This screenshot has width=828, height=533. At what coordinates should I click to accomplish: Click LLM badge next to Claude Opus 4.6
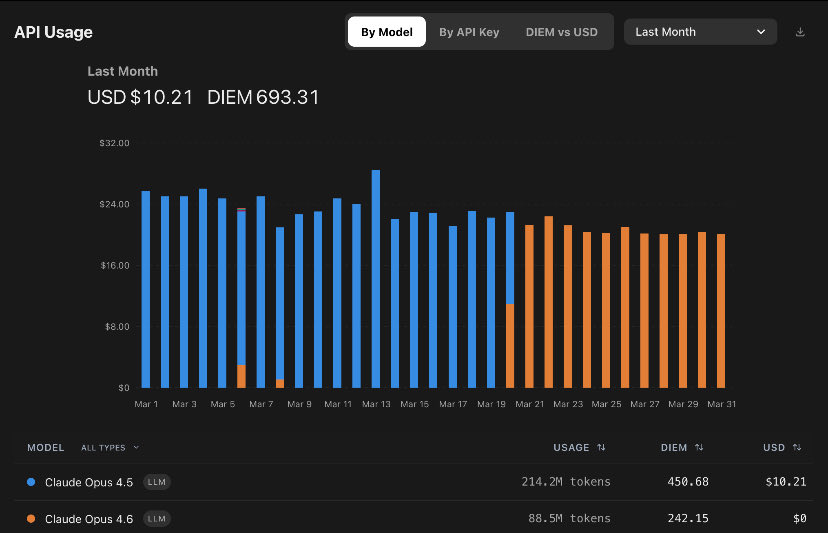pos(157,519)
